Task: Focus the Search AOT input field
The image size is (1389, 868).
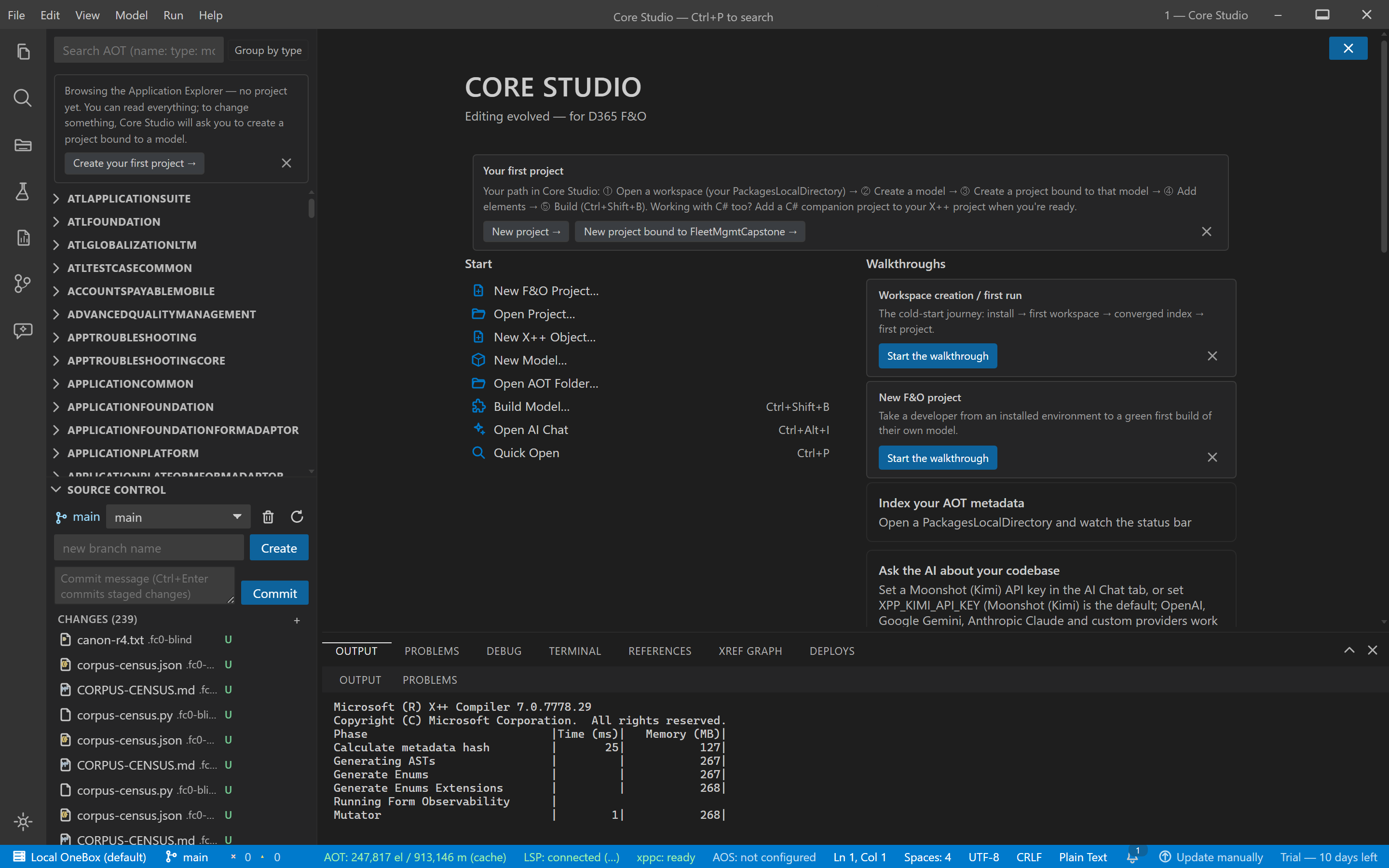Action: pos(139,51)
